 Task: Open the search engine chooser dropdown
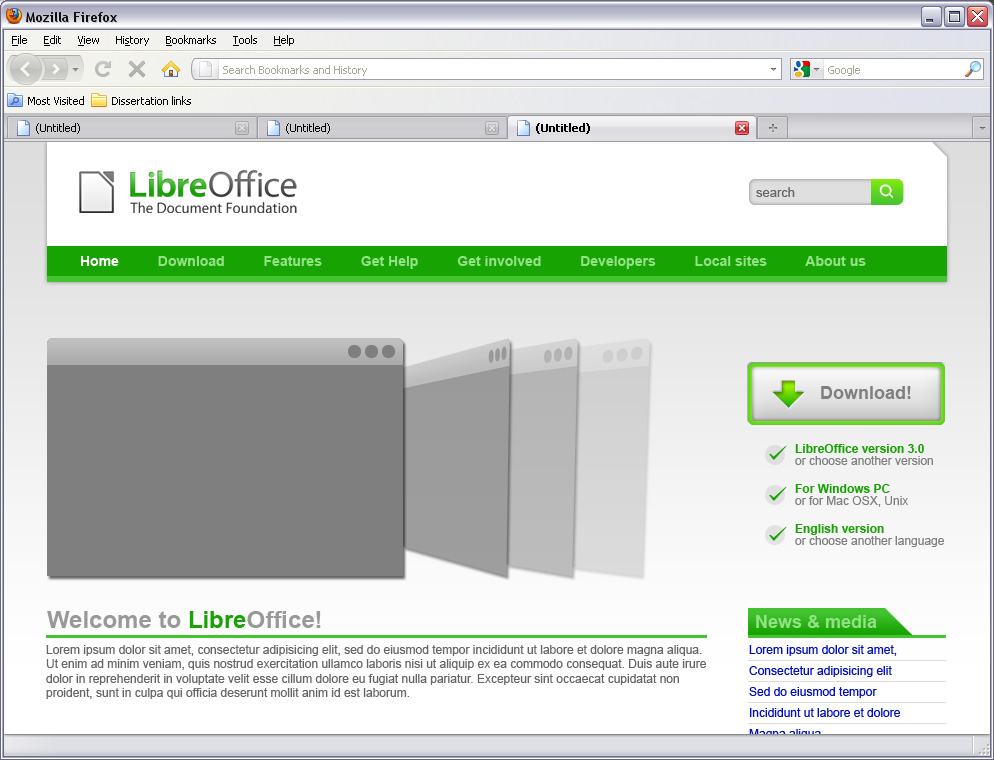coord(816,69)
